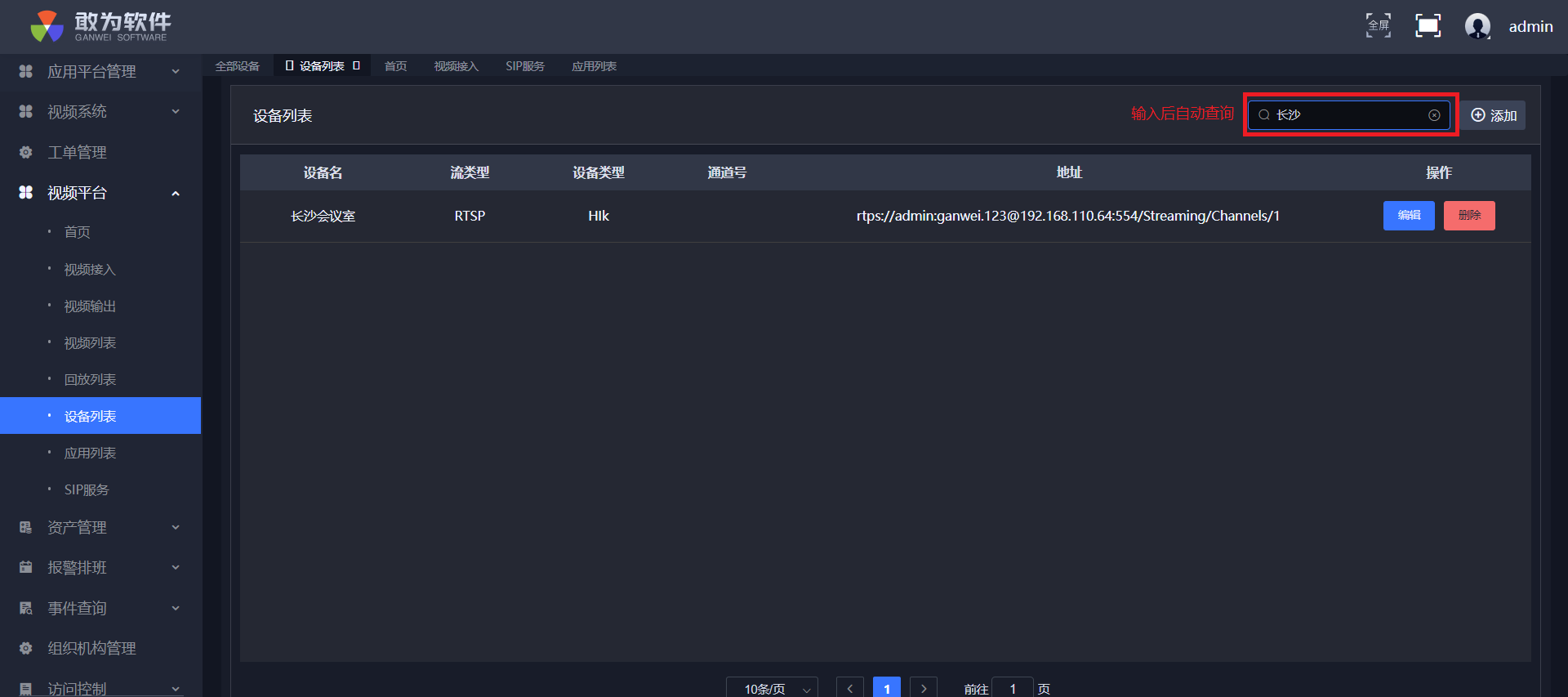This screenshot has width=1568, height=697.
Task: Click the 设备类型 column header
Action: coord(599,173)
